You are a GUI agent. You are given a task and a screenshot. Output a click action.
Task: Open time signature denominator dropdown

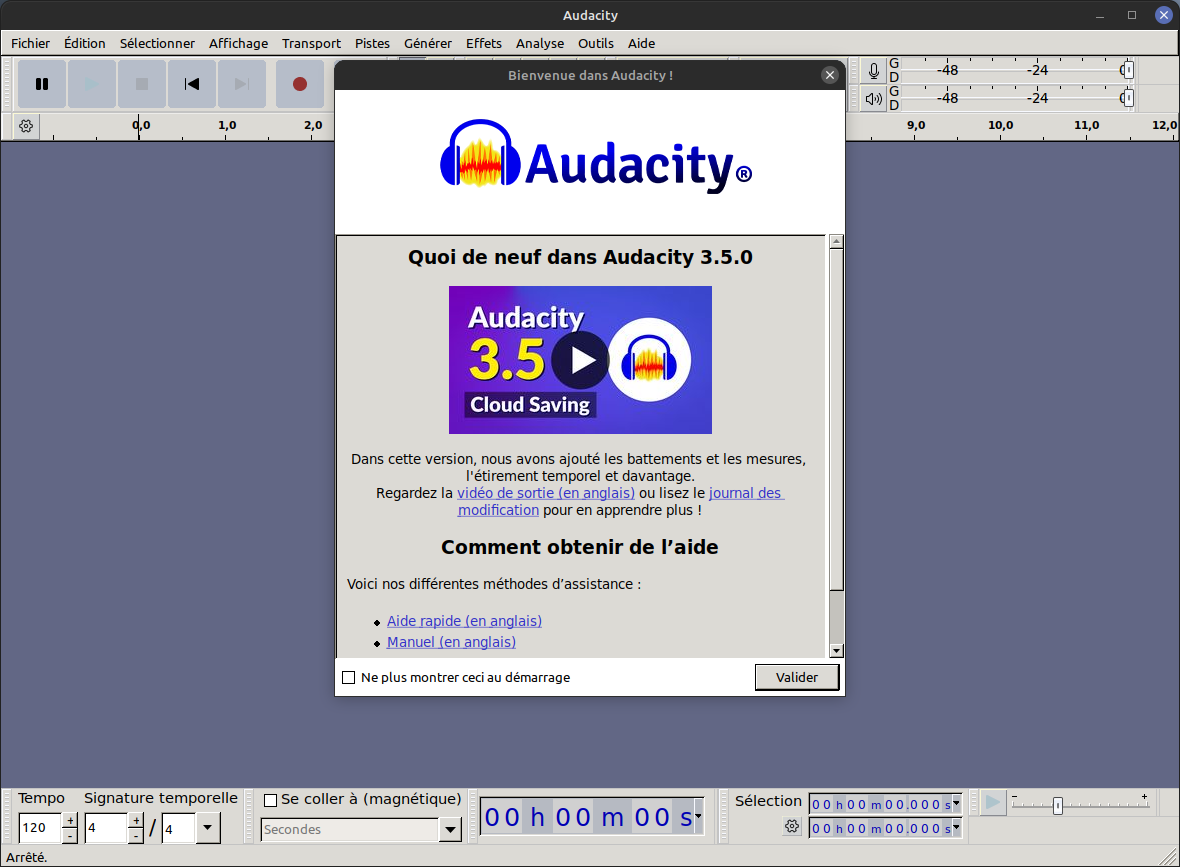208,828
